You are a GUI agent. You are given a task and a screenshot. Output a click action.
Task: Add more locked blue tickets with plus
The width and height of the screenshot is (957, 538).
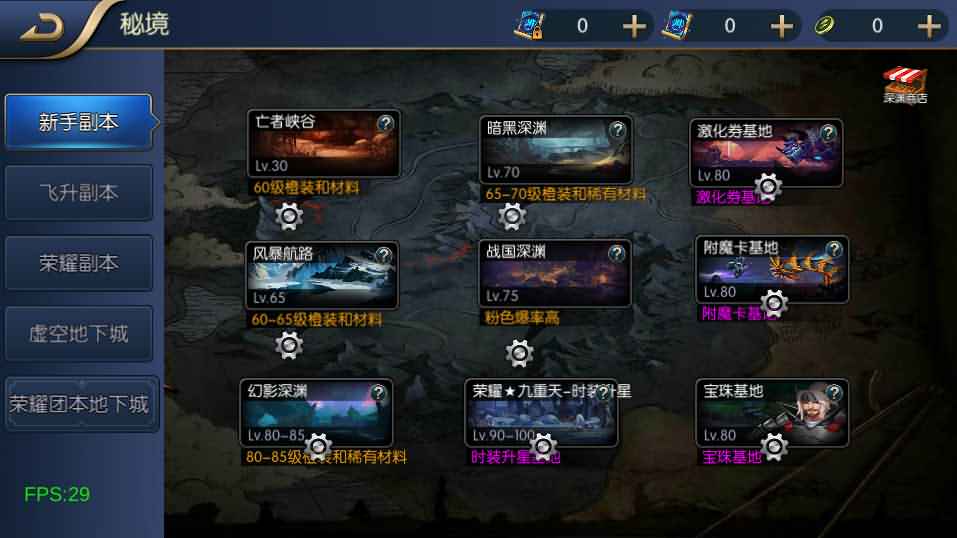tap(634, 26)
